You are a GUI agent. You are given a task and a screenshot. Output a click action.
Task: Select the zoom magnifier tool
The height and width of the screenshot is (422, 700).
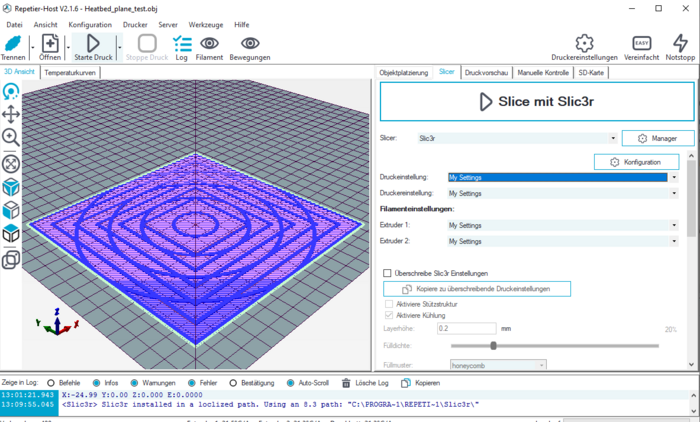coord(11,137)
